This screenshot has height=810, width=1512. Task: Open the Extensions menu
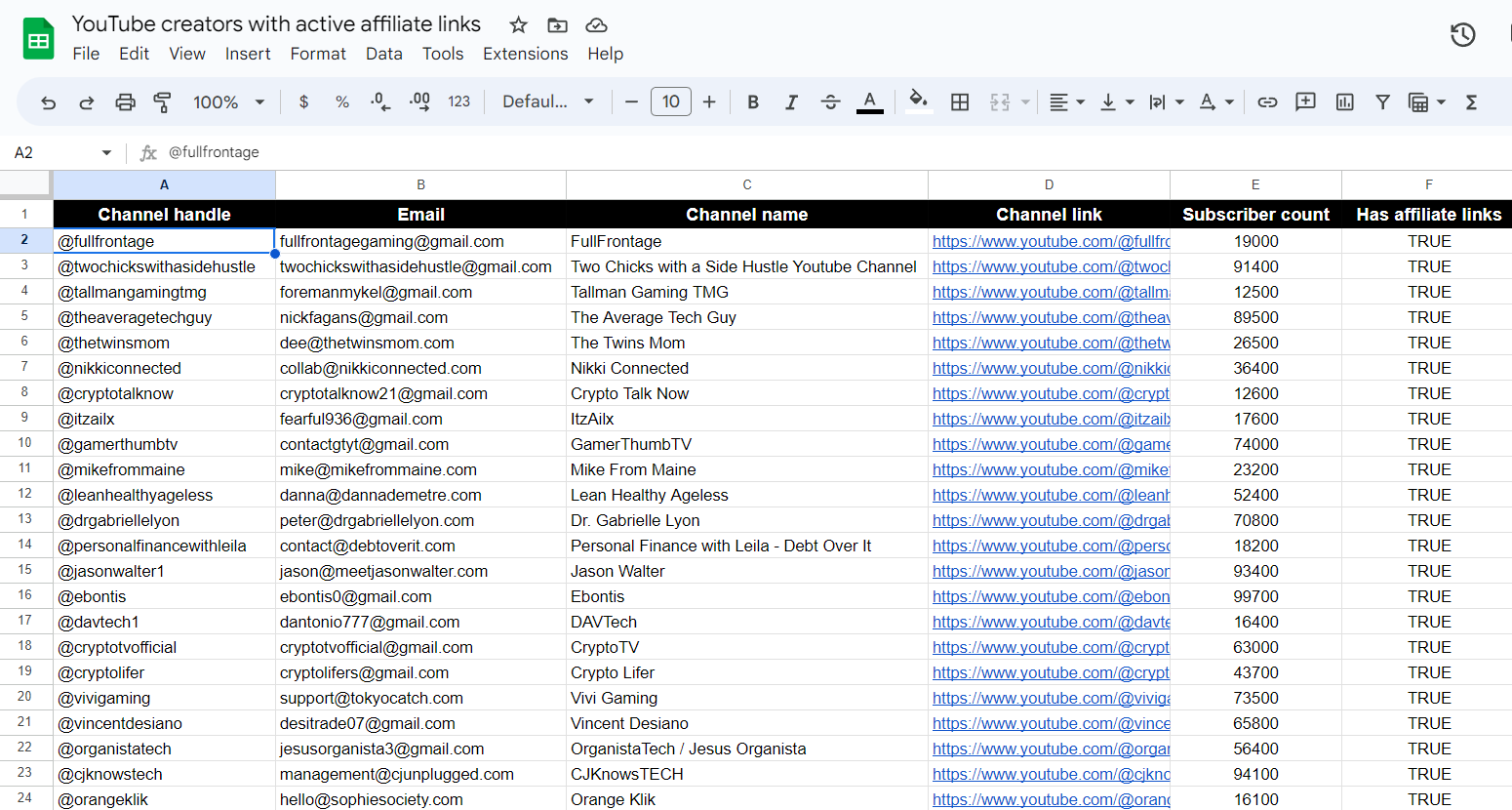point(525,54)
